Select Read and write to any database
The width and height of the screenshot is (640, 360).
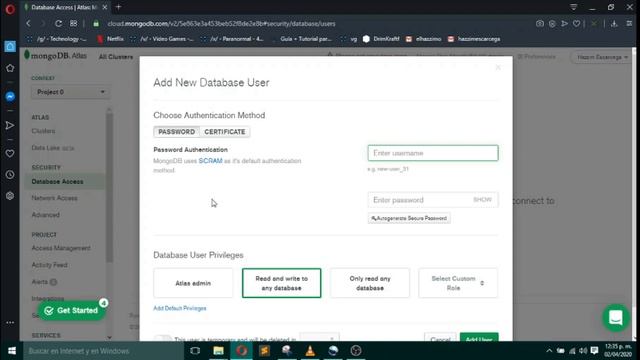(x=282, y=283)
